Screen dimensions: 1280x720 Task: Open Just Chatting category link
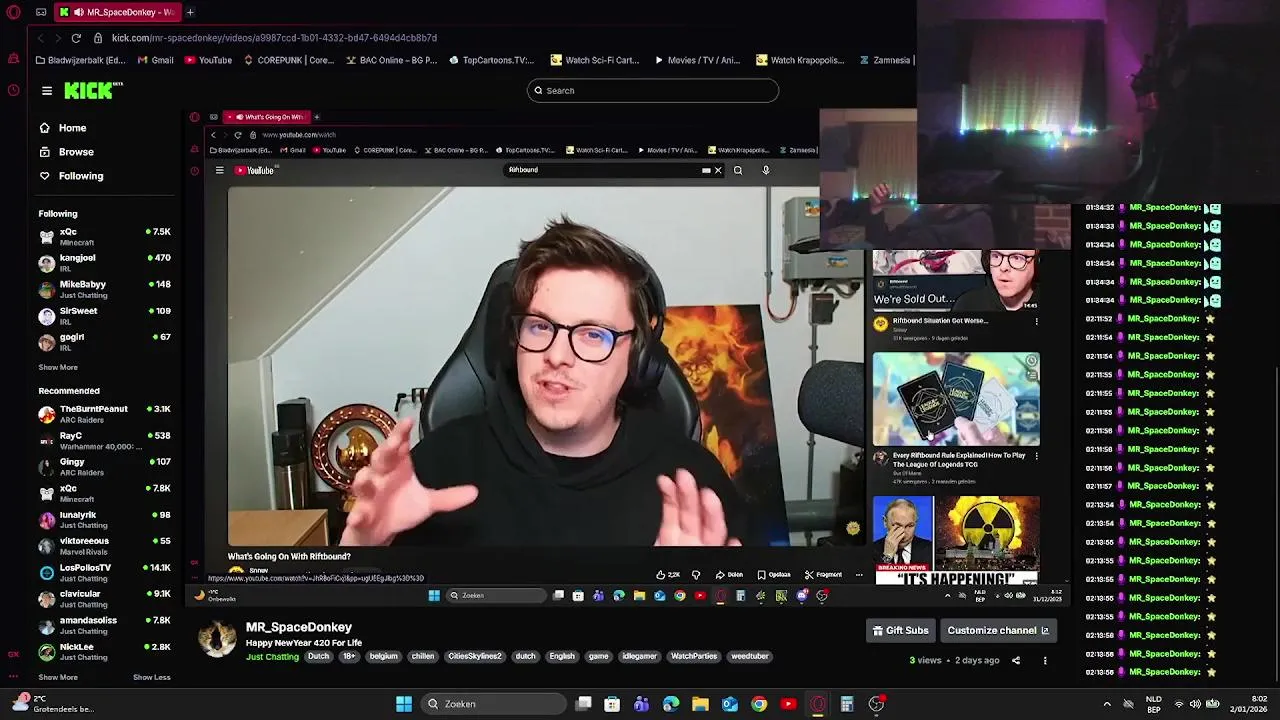[272, 657]
